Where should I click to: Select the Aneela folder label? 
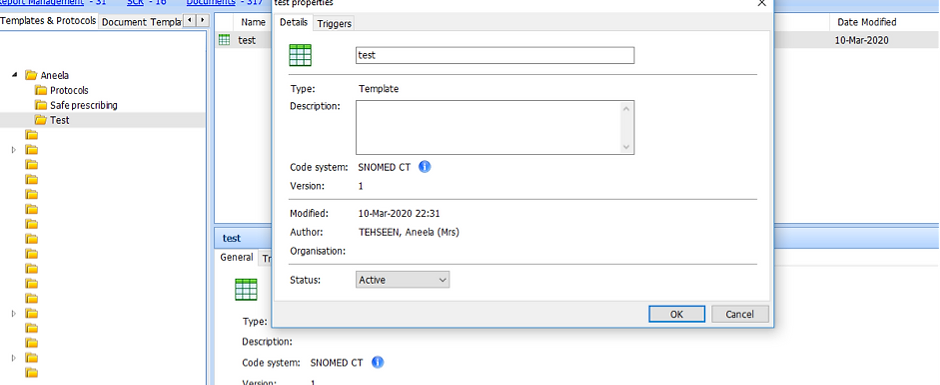[x=55, y=76]
